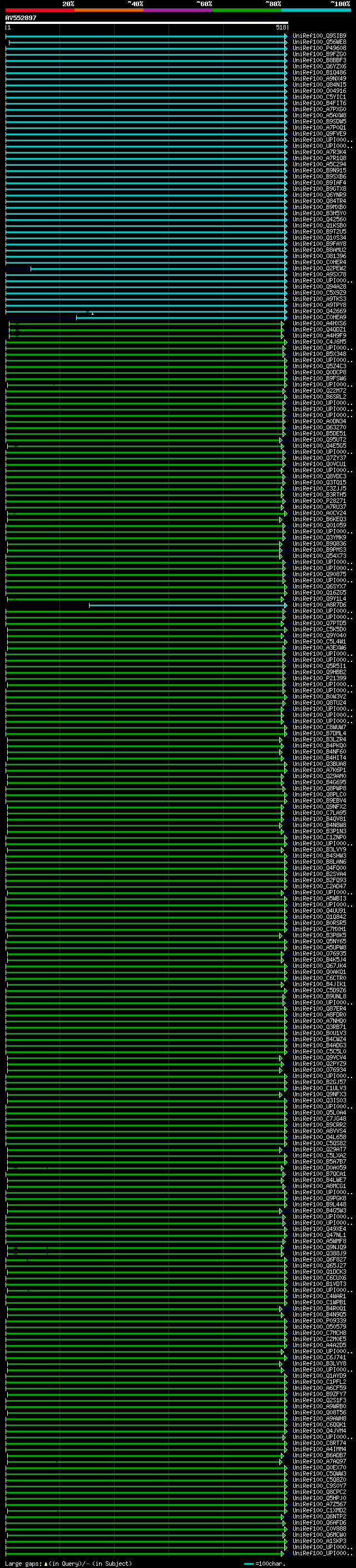Select hit UniRef100_C4J6M5
The image size is (356, 1568).
pos(319,342)
